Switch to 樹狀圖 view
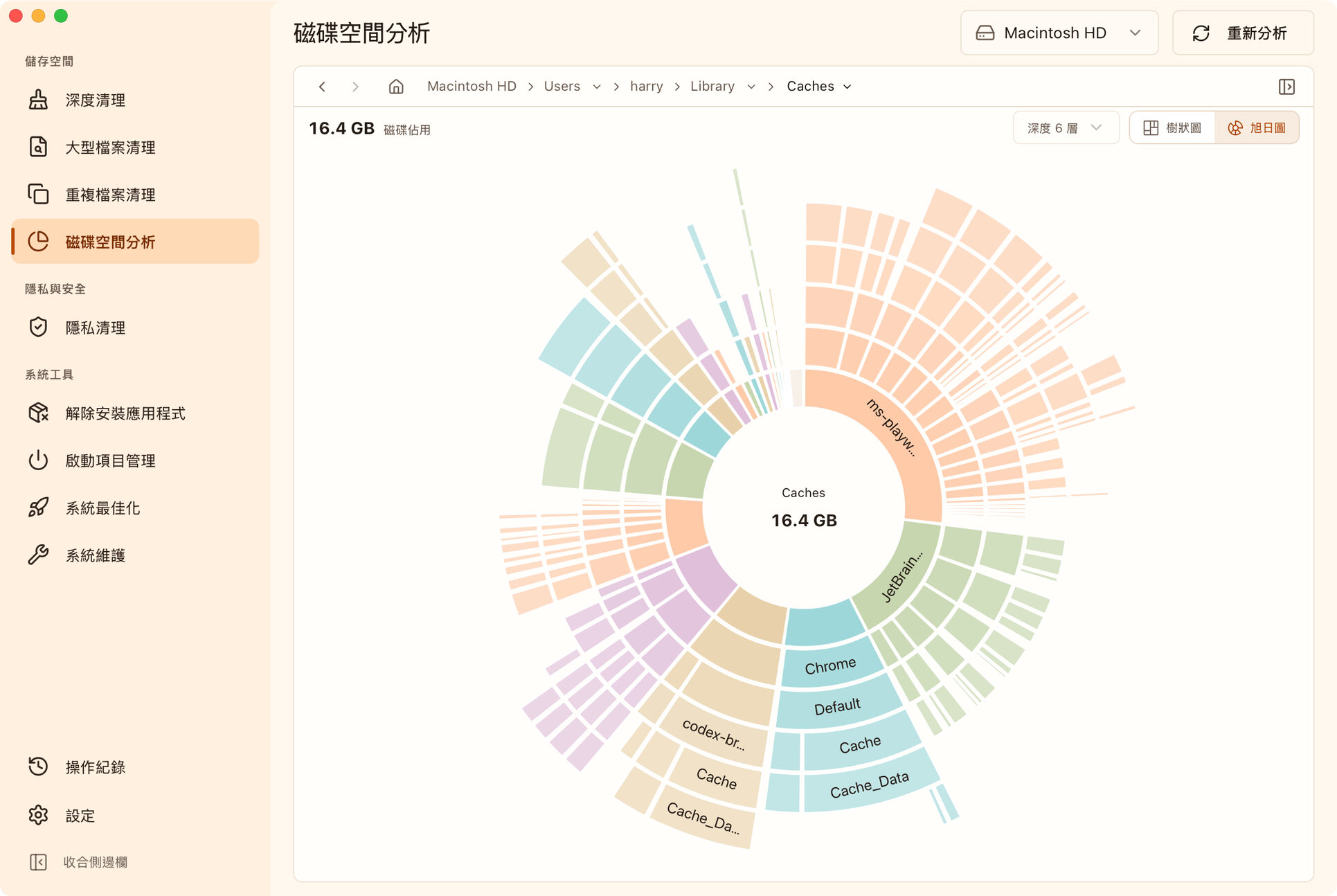 pyautogui.click(x=1172, y=128)
